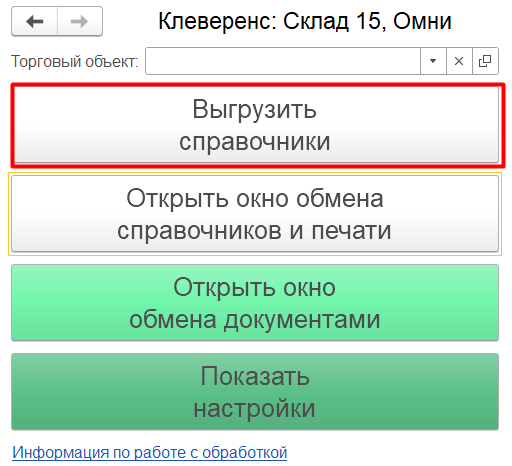
Task: Click the Торговый объект label text
Action: [x=75, y=62]
